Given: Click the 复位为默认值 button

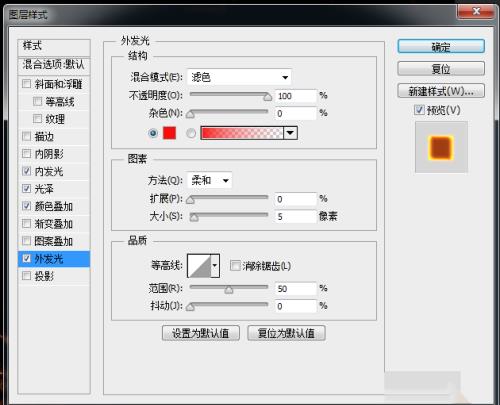Looking at the screenshot, I should (286, 333).
